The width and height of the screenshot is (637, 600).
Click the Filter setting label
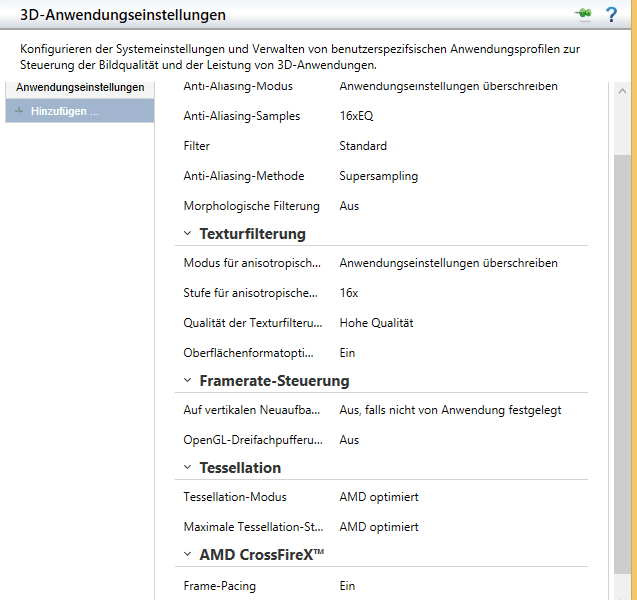tap(196, 146)
